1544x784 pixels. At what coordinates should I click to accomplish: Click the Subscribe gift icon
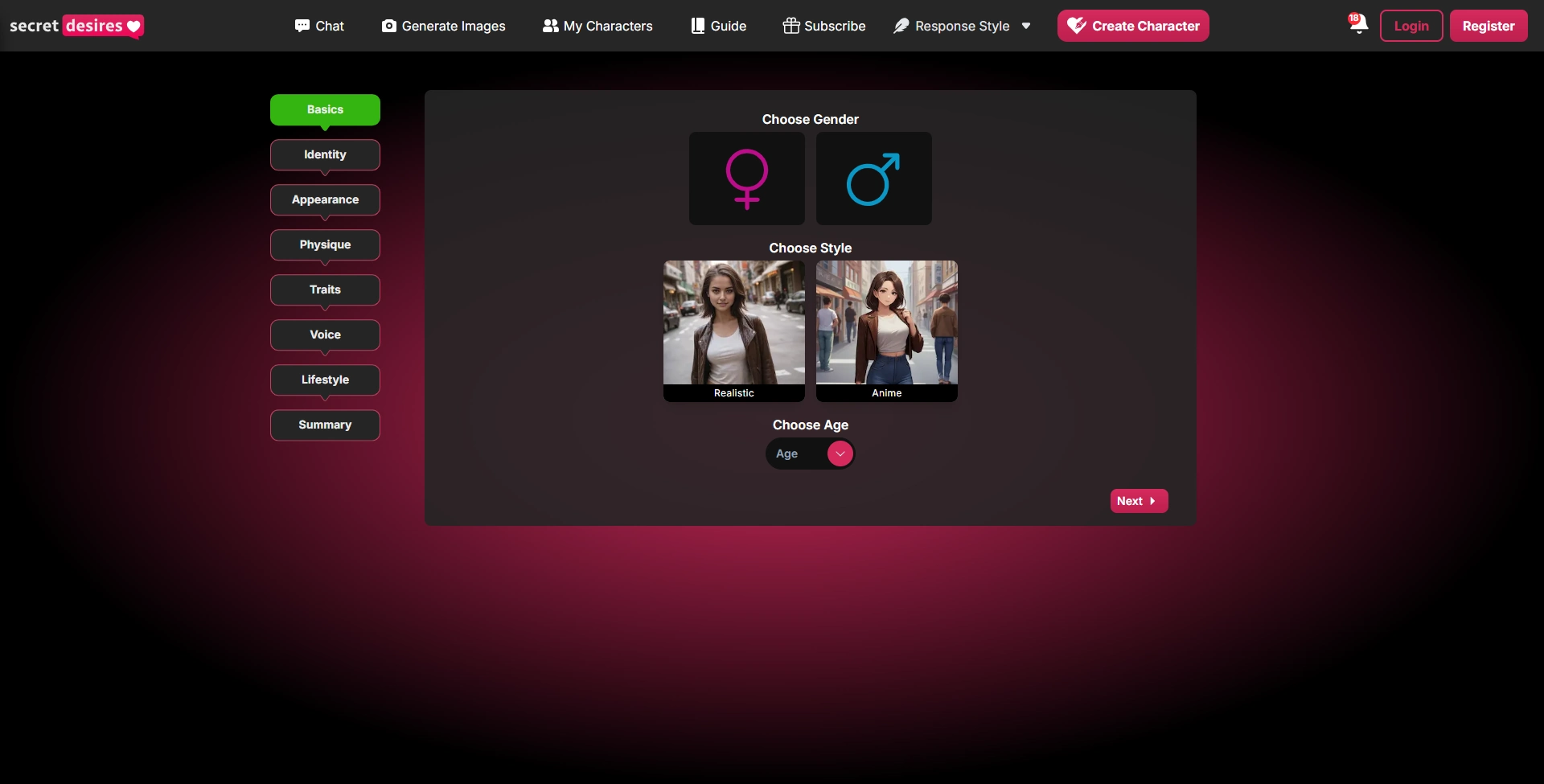(791, 26)
